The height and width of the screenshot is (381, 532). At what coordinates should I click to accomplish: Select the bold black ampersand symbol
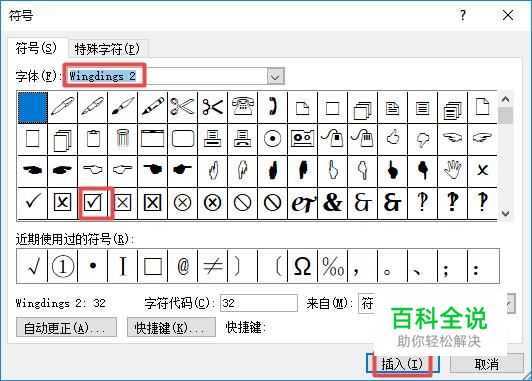tap(332, 203)
